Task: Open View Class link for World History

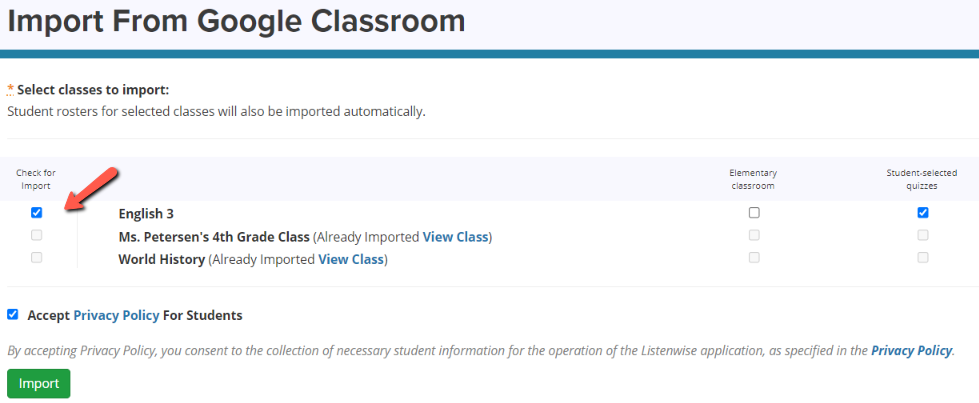Action: 351,259
